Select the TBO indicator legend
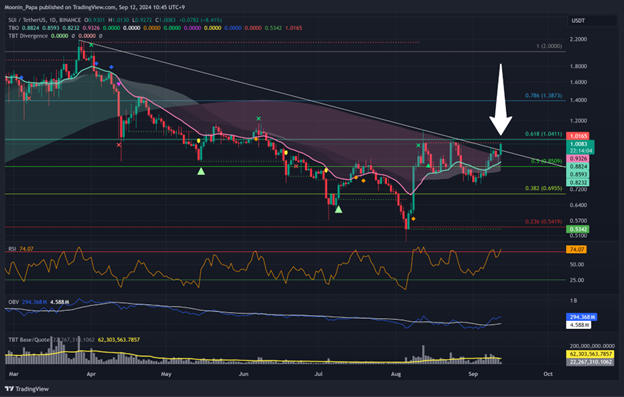624x397 pixels. click(14, 28)
